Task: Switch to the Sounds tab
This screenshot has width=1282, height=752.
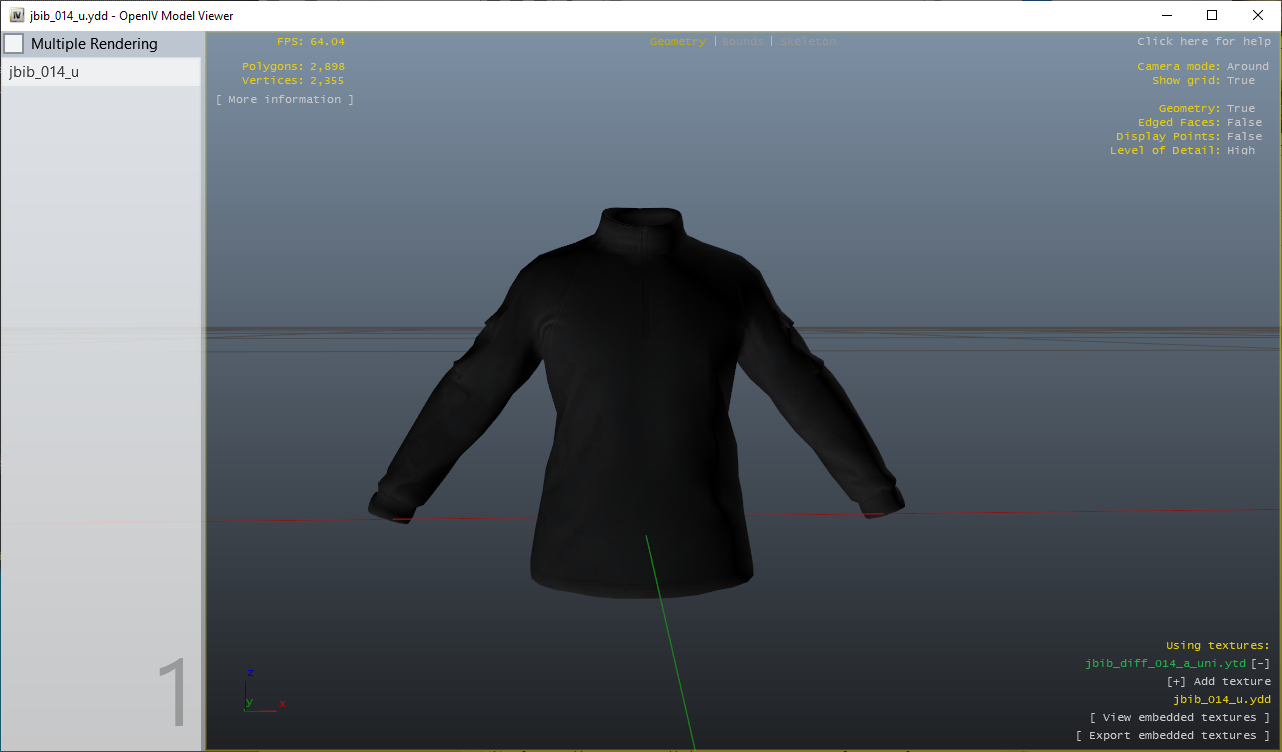Action: (740, 41)
